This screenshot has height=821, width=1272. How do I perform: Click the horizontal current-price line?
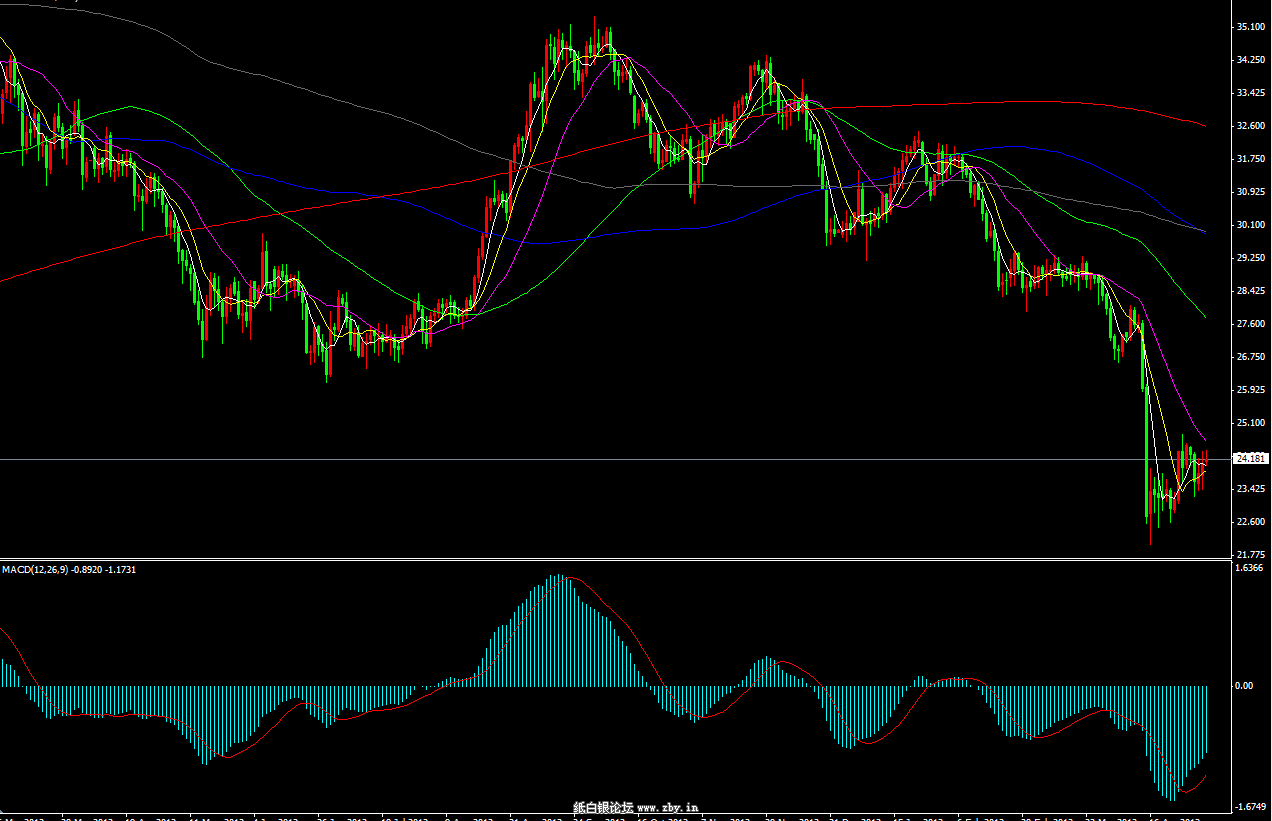point(600,460)
